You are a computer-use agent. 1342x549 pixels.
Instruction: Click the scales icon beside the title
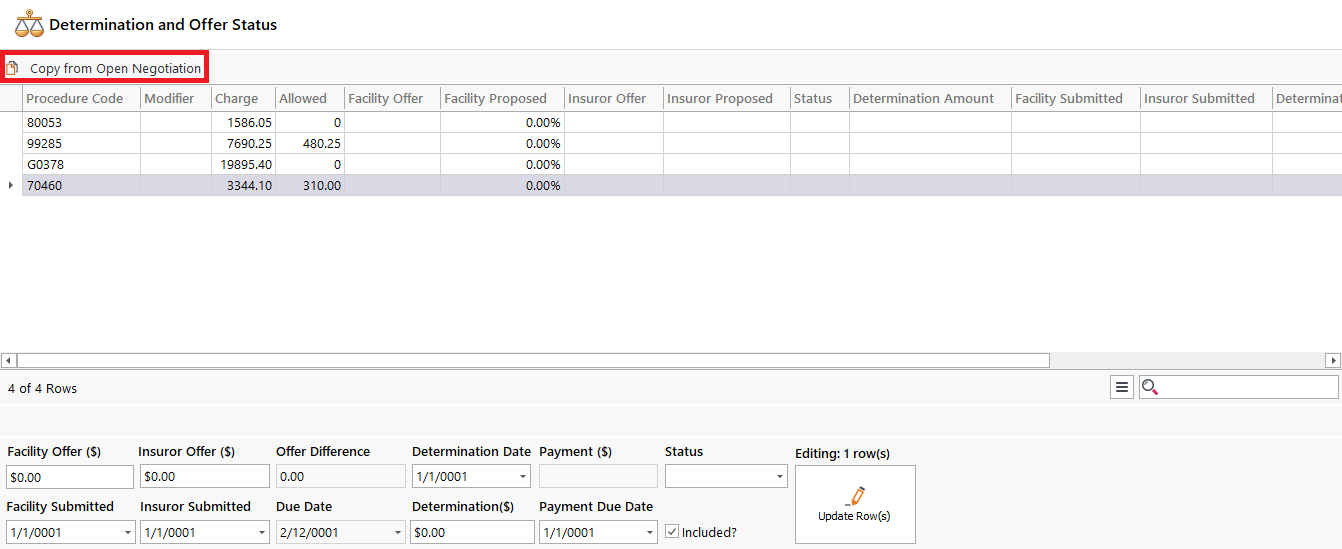[x=29, y=24]
